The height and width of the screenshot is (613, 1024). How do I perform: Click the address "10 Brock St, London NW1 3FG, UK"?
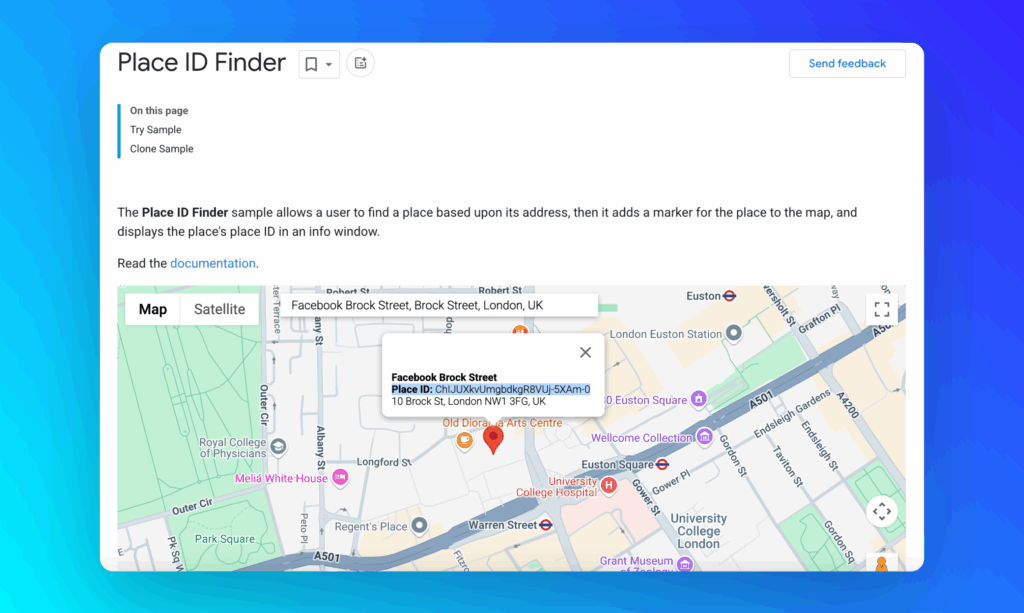[468, 401]
